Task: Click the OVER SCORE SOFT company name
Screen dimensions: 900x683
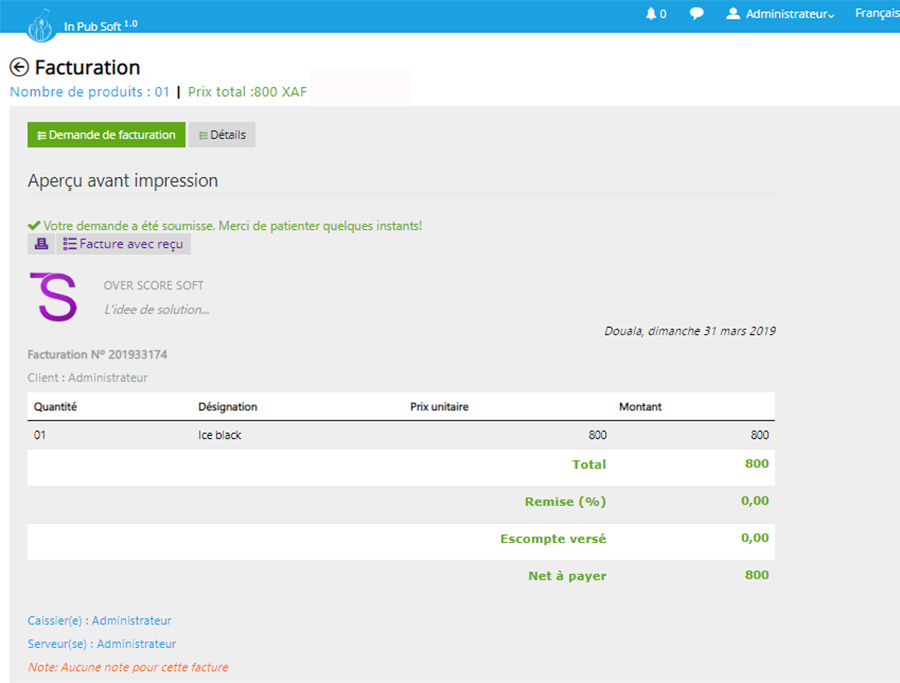Action: 153,285
